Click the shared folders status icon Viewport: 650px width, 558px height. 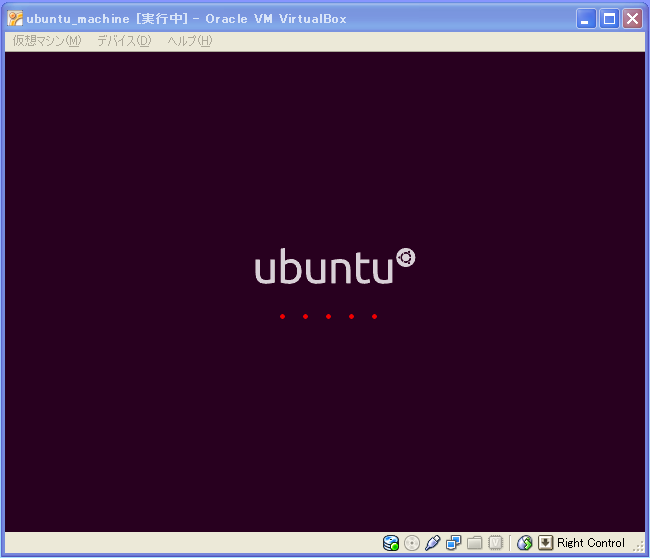click(x=474, y=543)
